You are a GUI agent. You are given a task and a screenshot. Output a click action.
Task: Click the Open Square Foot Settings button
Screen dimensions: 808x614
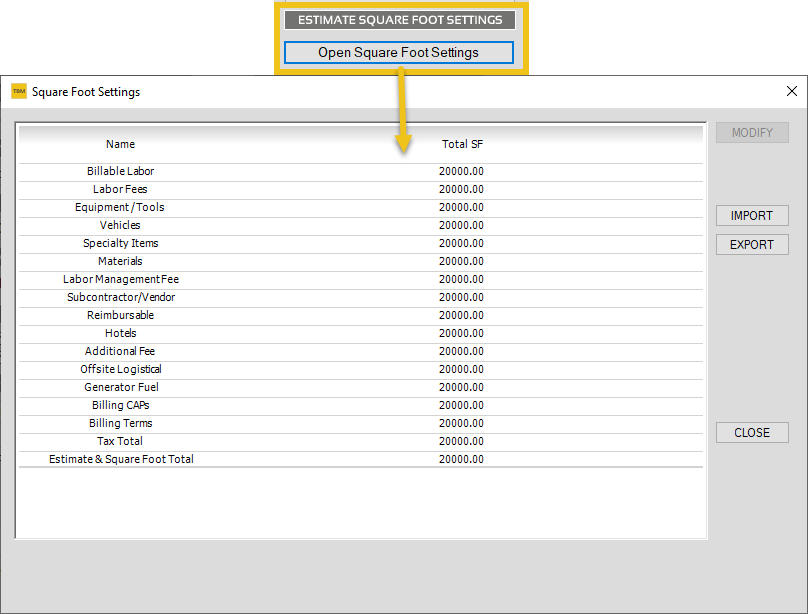398,53
